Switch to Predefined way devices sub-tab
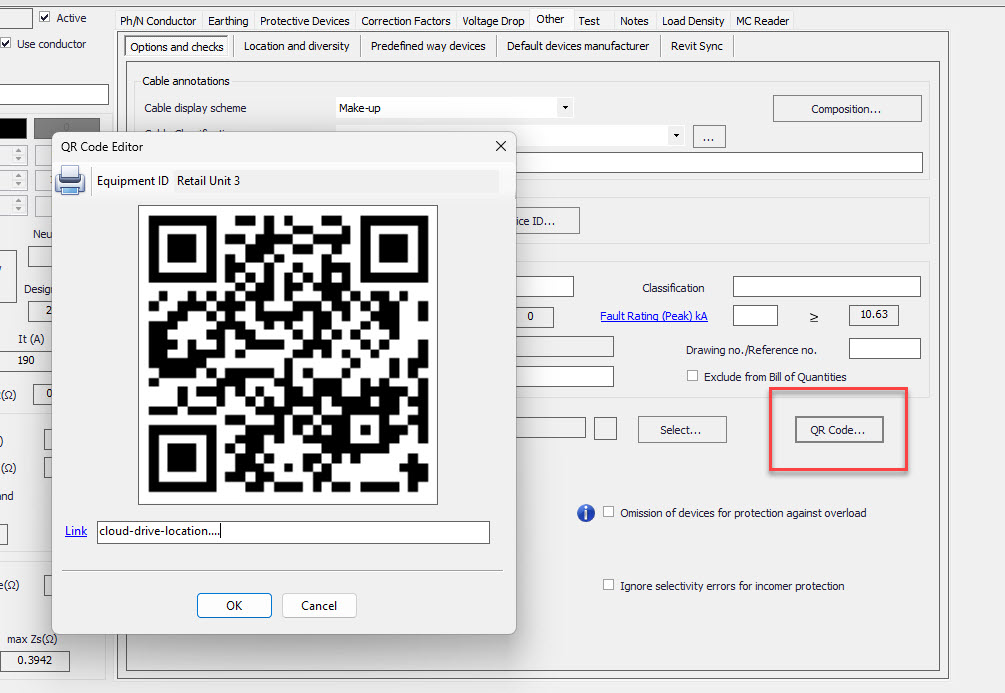Image resolution: width=1005 pixels, height=693 pixels. [428, 46]
